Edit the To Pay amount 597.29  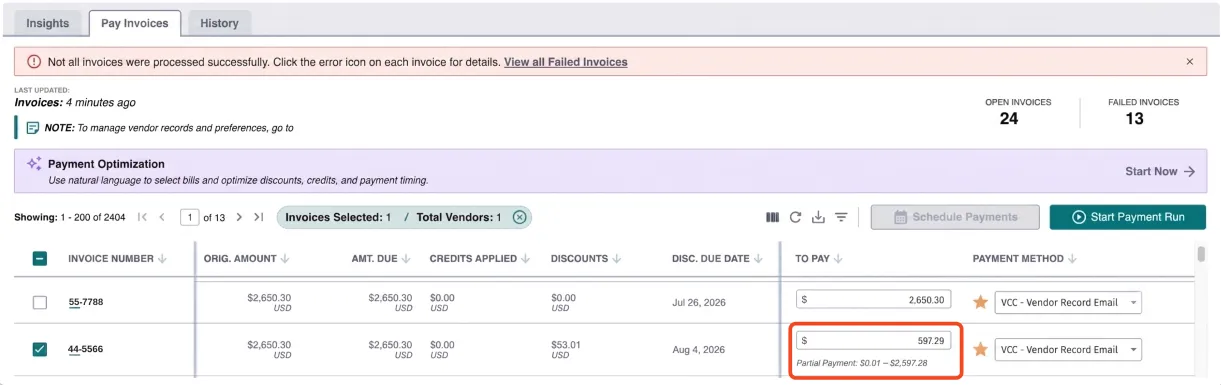tap(873, 340)
